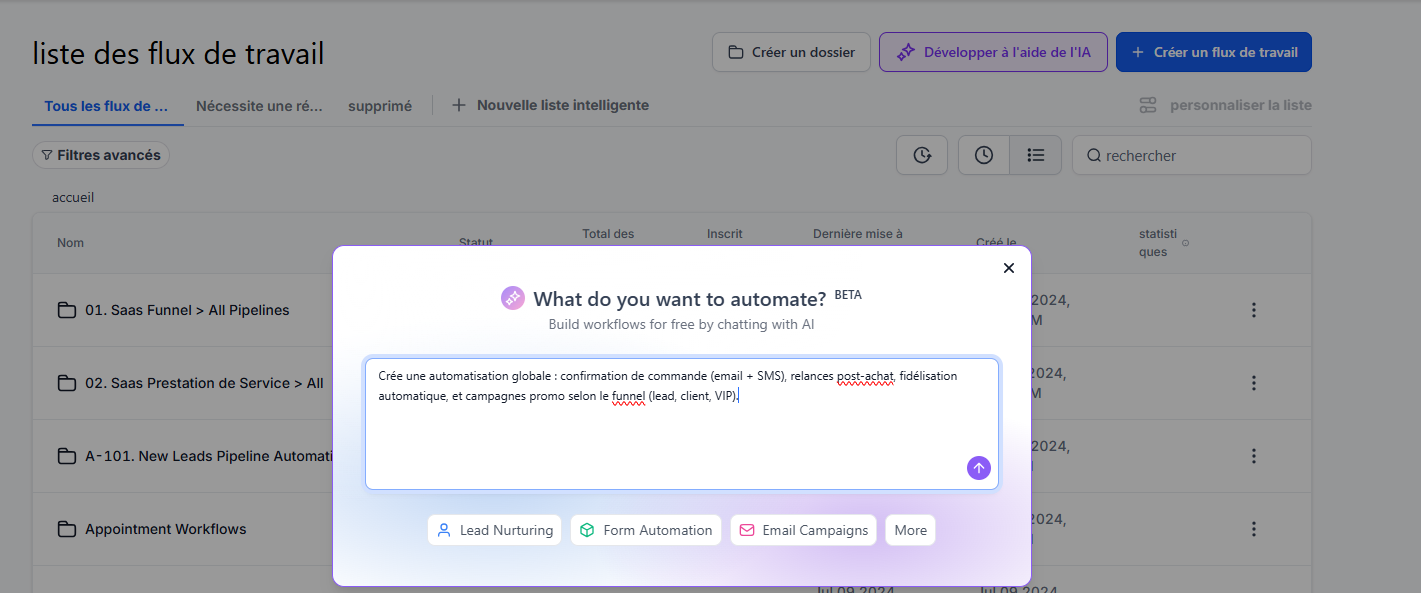1421x593 pixels.
Task: Switch to list view icon
Action: click(1036, 155)
